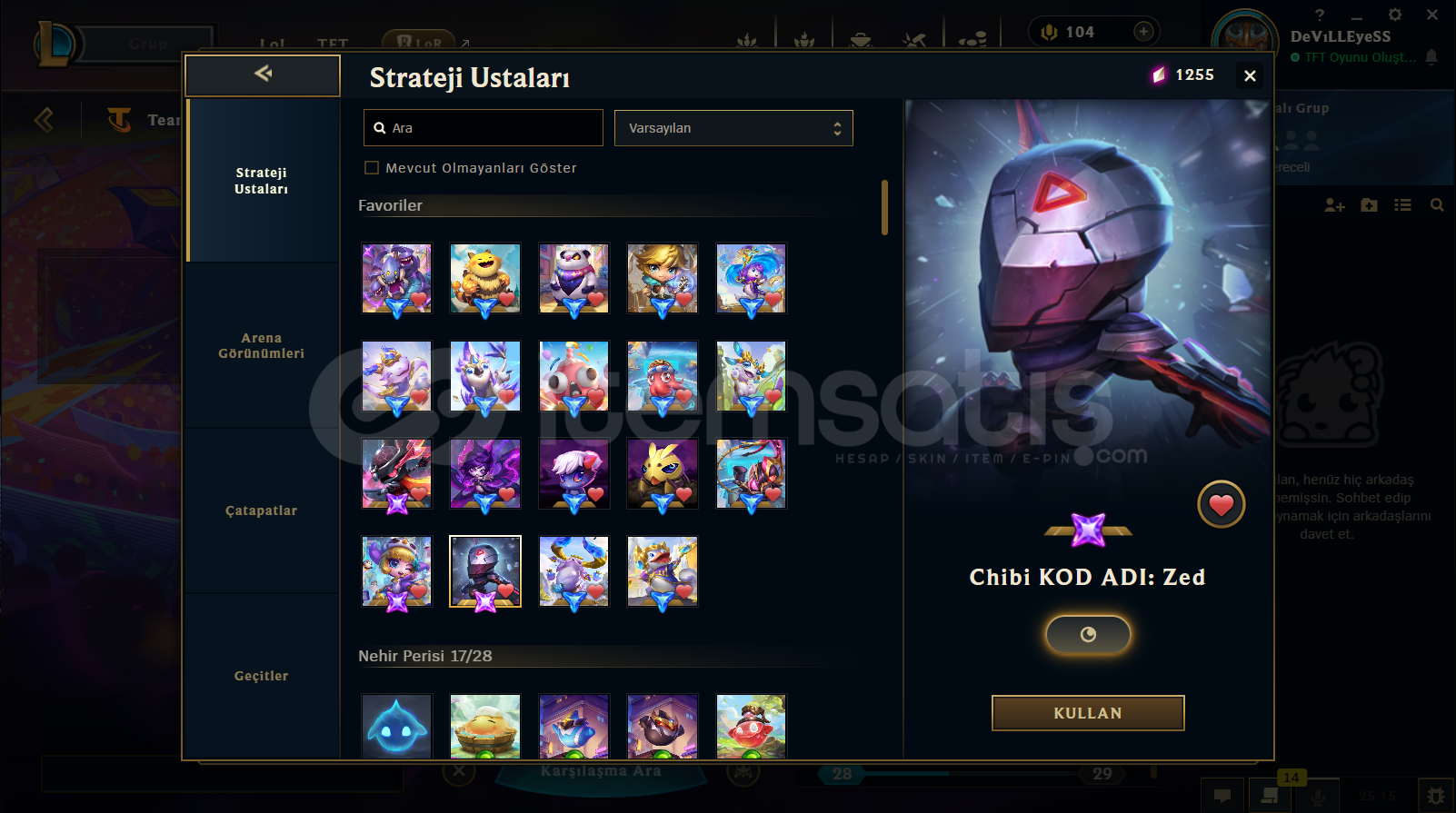Click the add friend icon
Viewport: 1456px width, 813px height.
pos(1334,205)
